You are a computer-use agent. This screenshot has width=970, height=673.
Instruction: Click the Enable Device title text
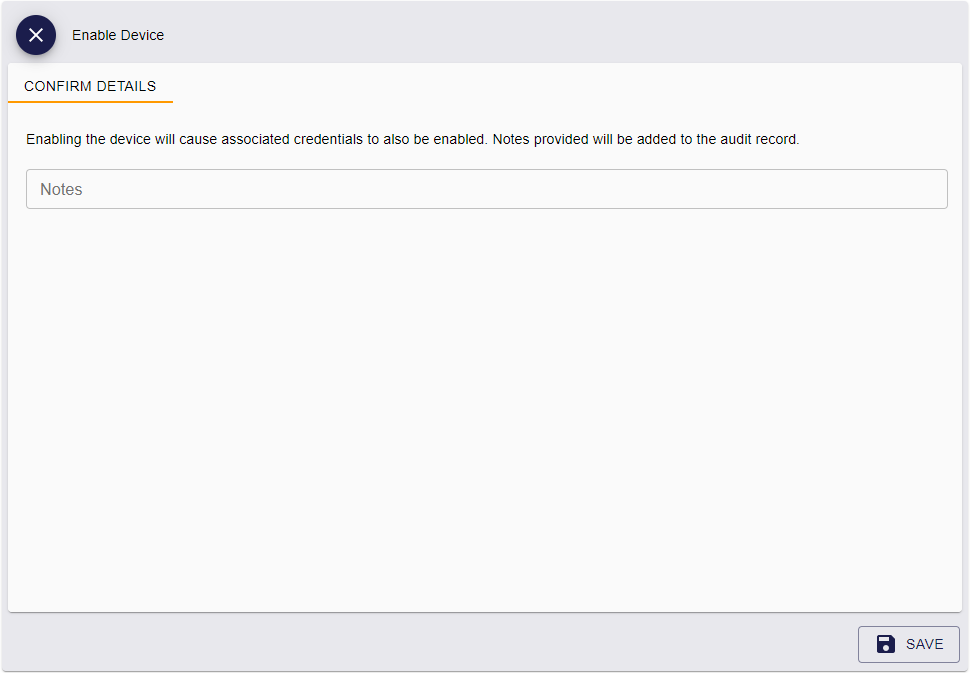tap(118, 34)
